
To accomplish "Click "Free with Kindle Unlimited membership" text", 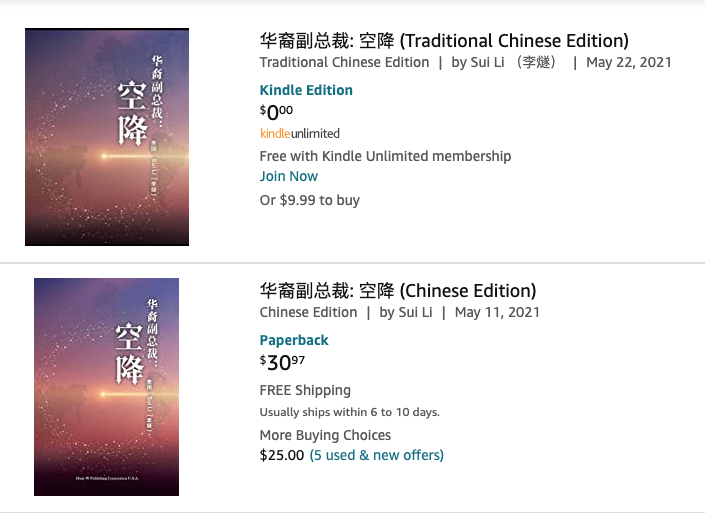I will point(385,156).
